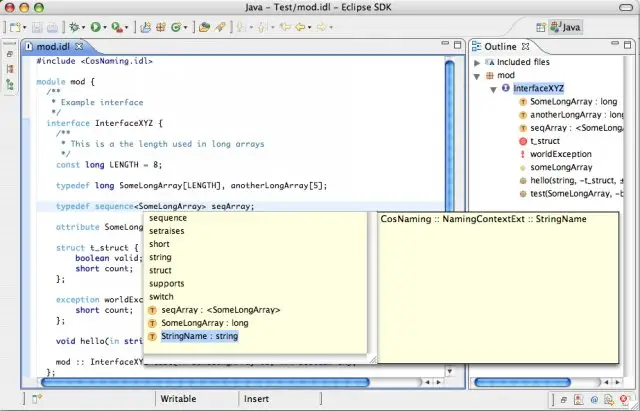Click the New Java Project icon
Viewport: 640px width, 411px height.
pos(145,27)
